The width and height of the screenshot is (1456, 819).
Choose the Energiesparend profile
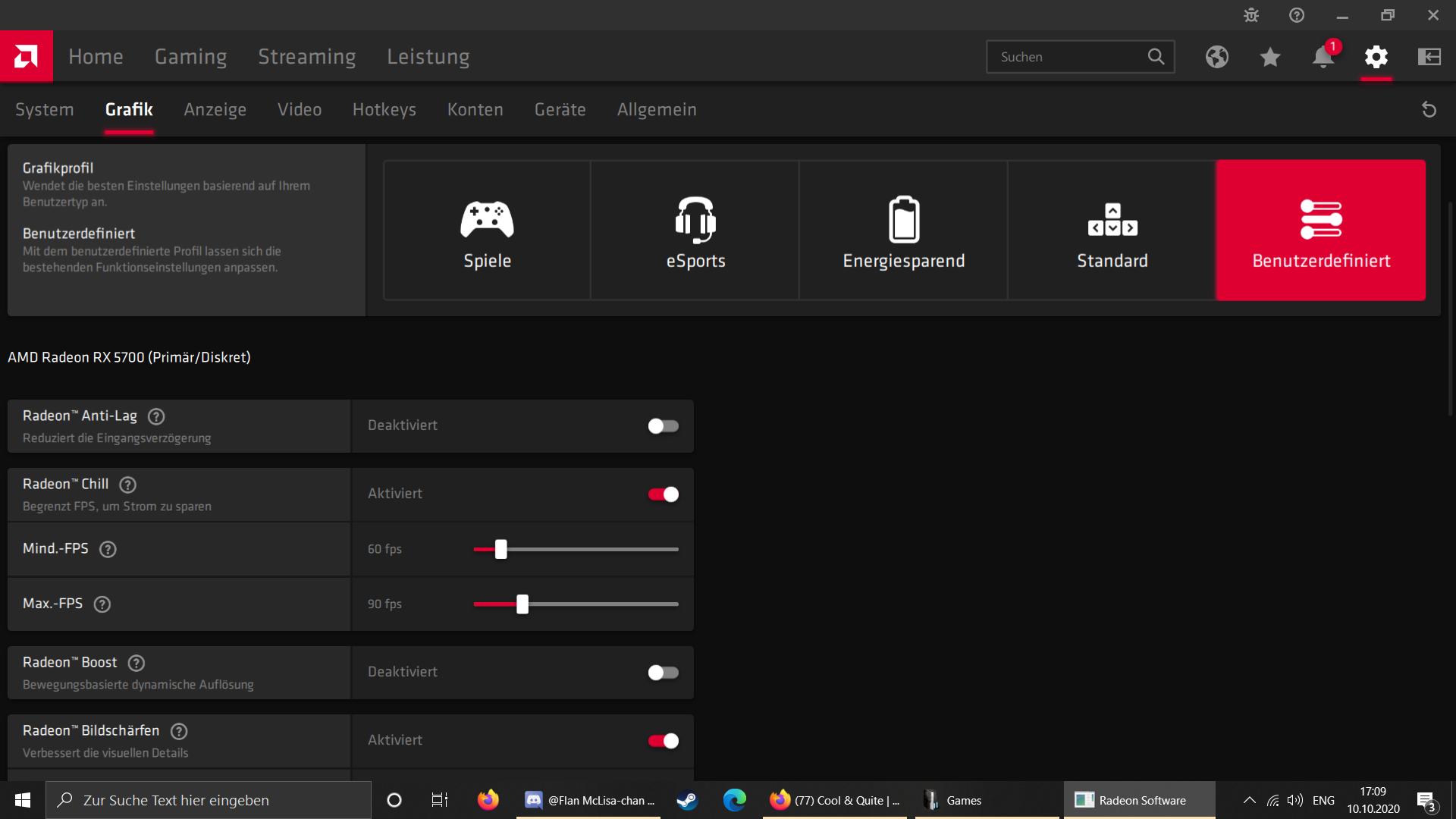pyautogui.click(x=903, y=231)
